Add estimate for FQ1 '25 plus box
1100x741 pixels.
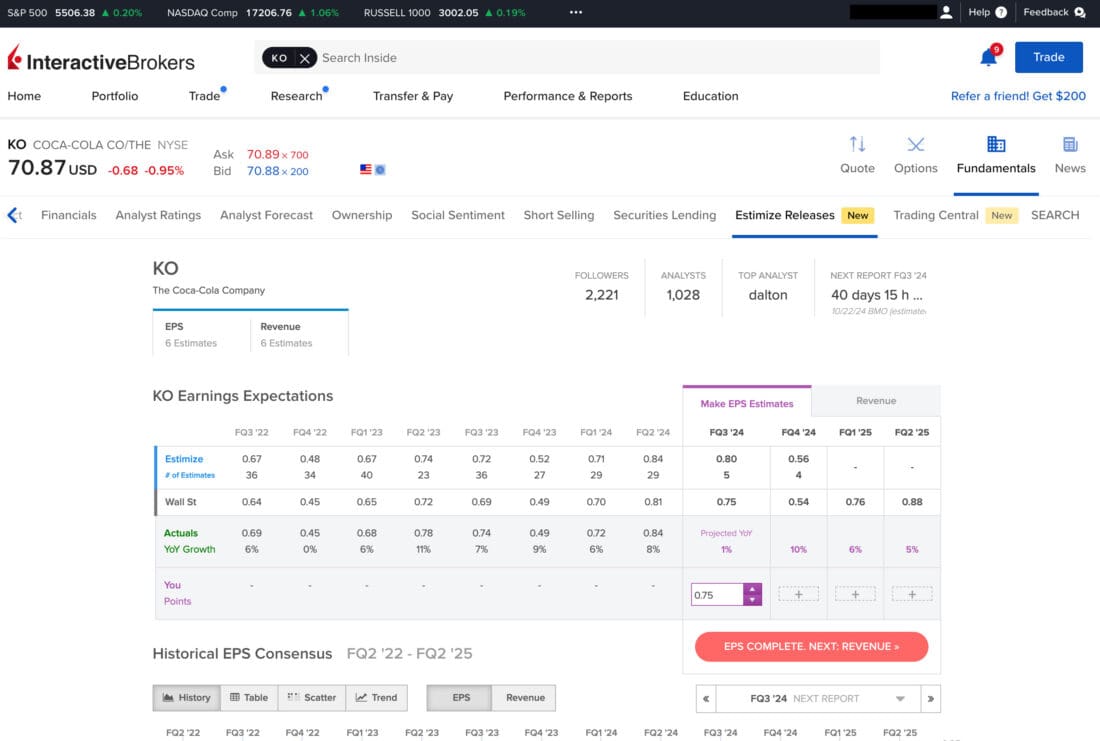855,594
